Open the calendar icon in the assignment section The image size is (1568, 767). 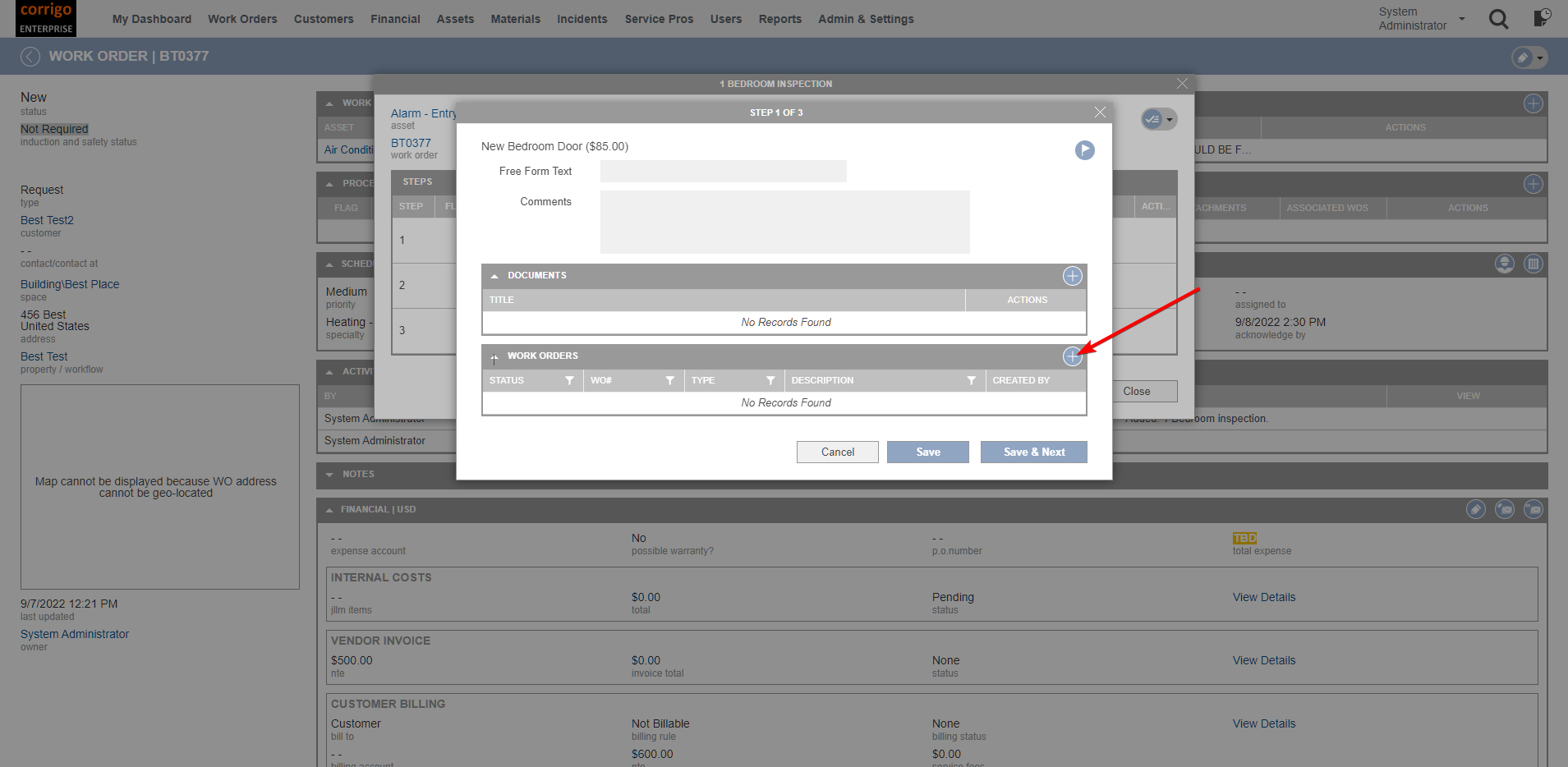pyautogui.click(x=1534, y=264)
